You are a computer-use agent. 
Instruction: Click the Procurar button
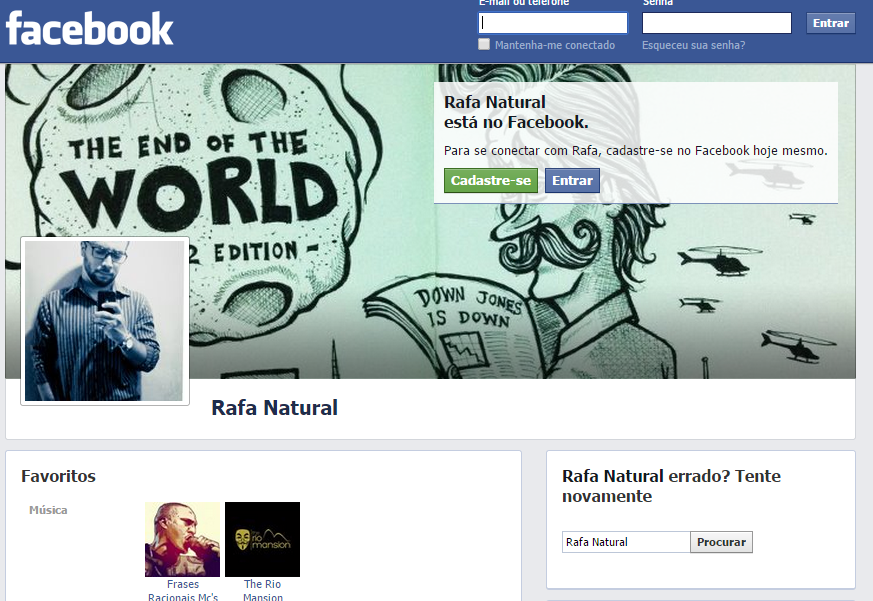tap(722, 542)
